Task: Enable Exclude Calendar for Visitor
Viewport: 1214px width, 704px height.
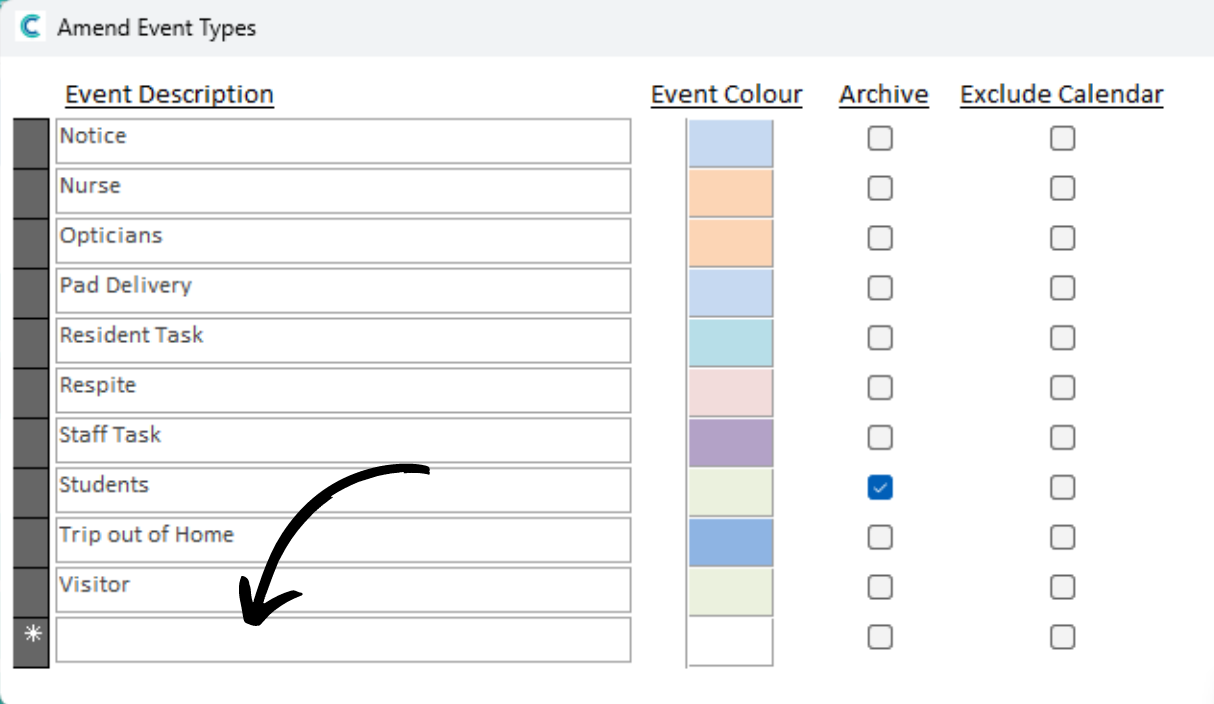Action: coord(1062,587)
